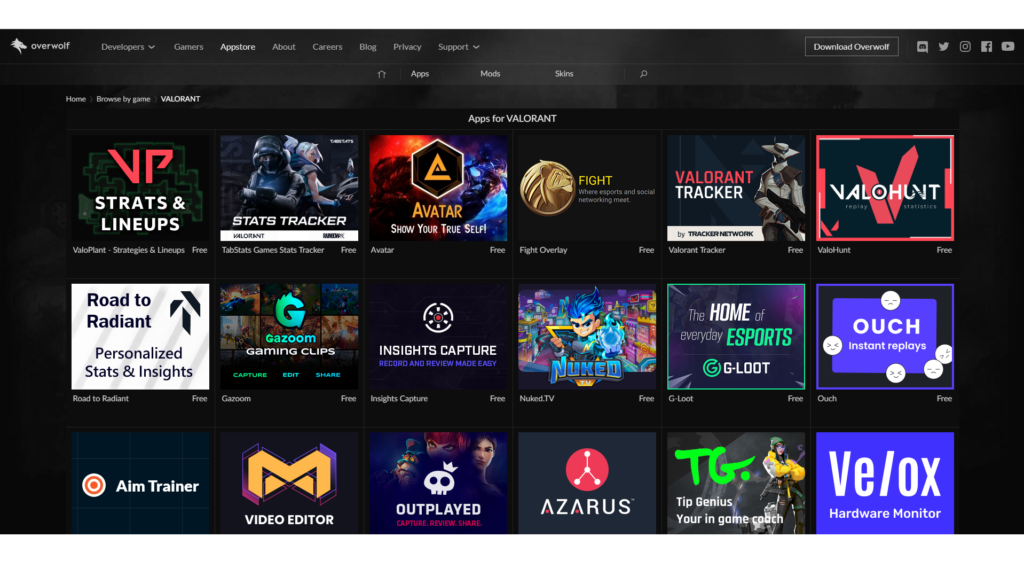Open the Video Editor thumbnail
The image size is (1024, 576).
[289, 483]
